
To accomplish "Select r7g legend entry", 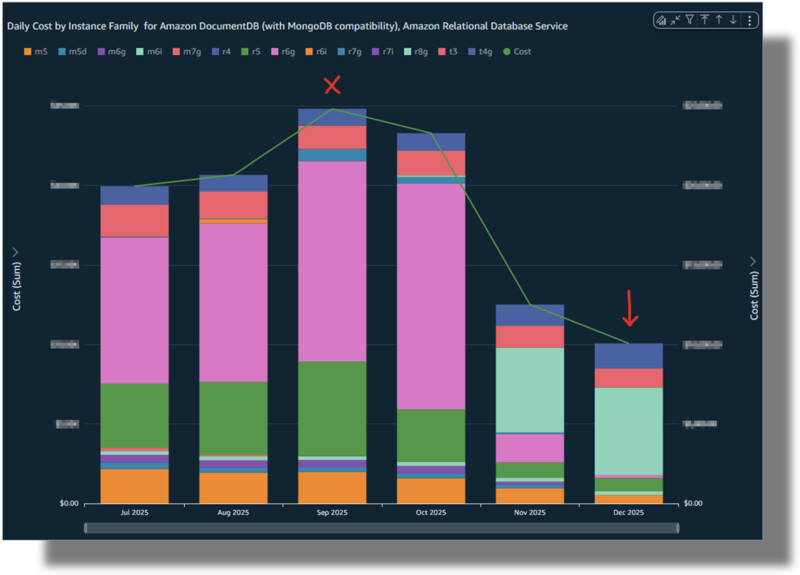I will [349, 52].
